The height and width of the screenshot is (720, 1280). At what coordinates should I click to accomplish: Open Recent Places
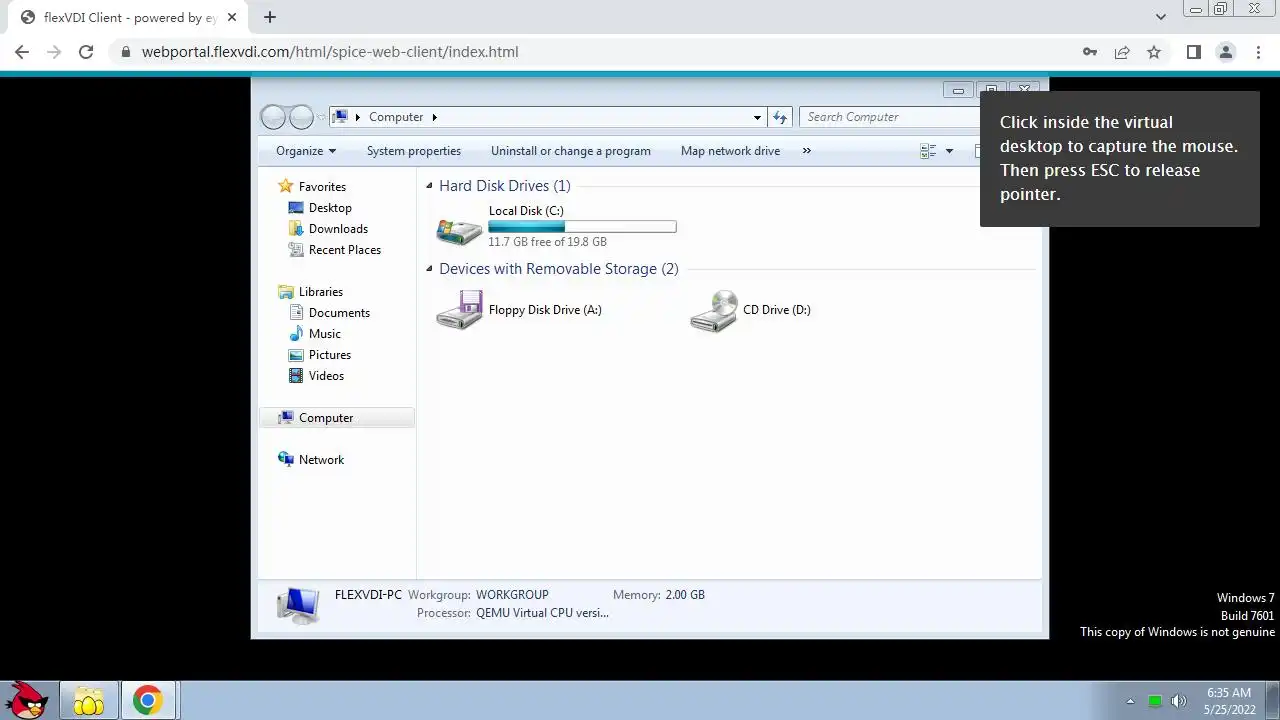coord(345,250)
